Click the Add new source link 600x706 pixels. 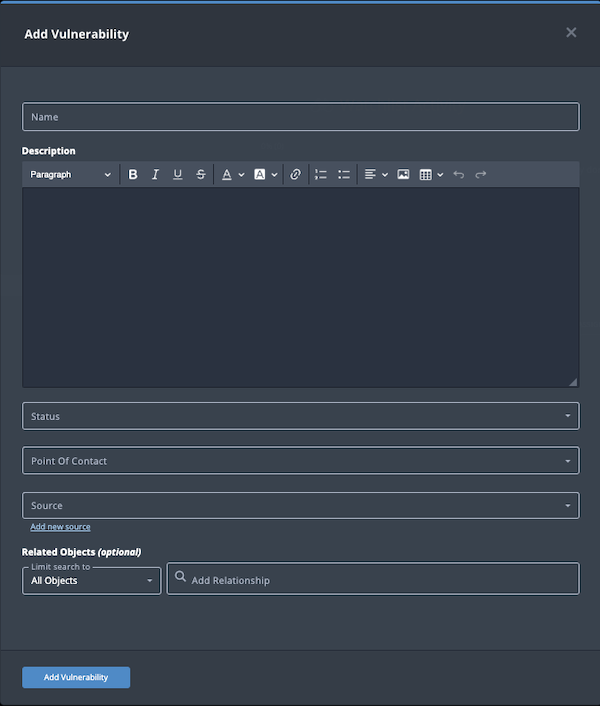[60, 527]
